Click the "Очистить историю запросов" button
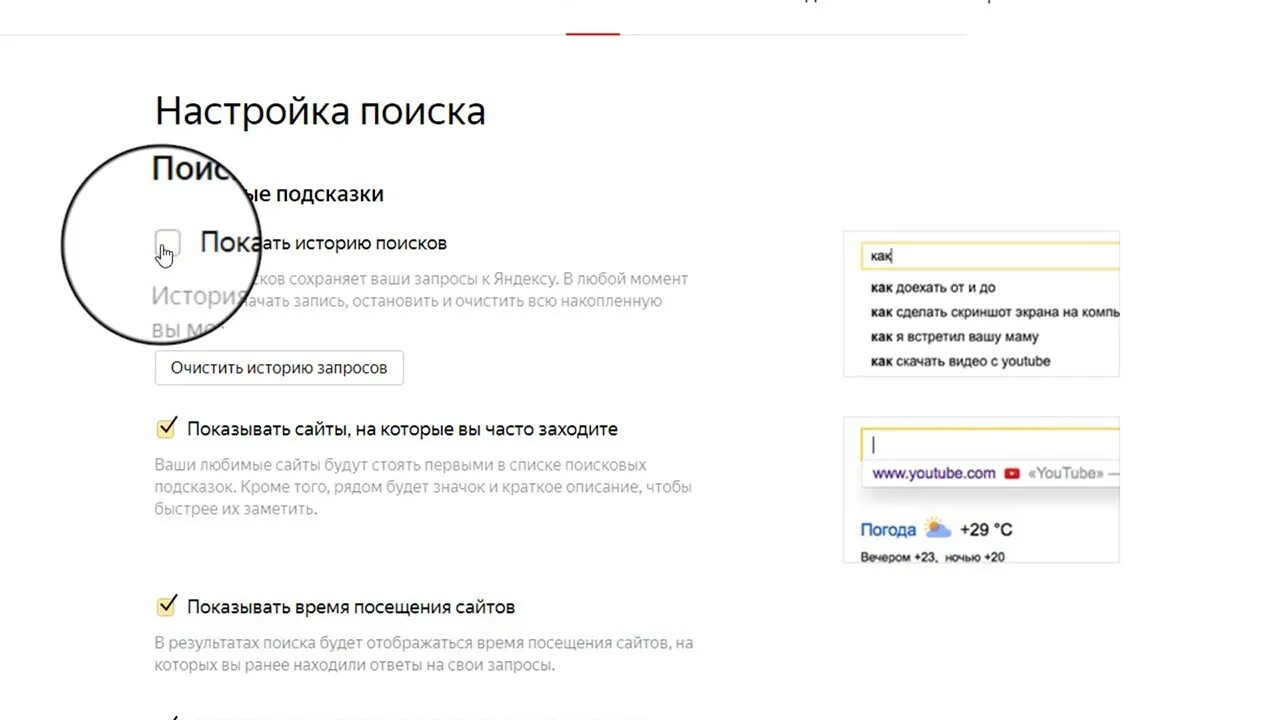 (279, 368)
